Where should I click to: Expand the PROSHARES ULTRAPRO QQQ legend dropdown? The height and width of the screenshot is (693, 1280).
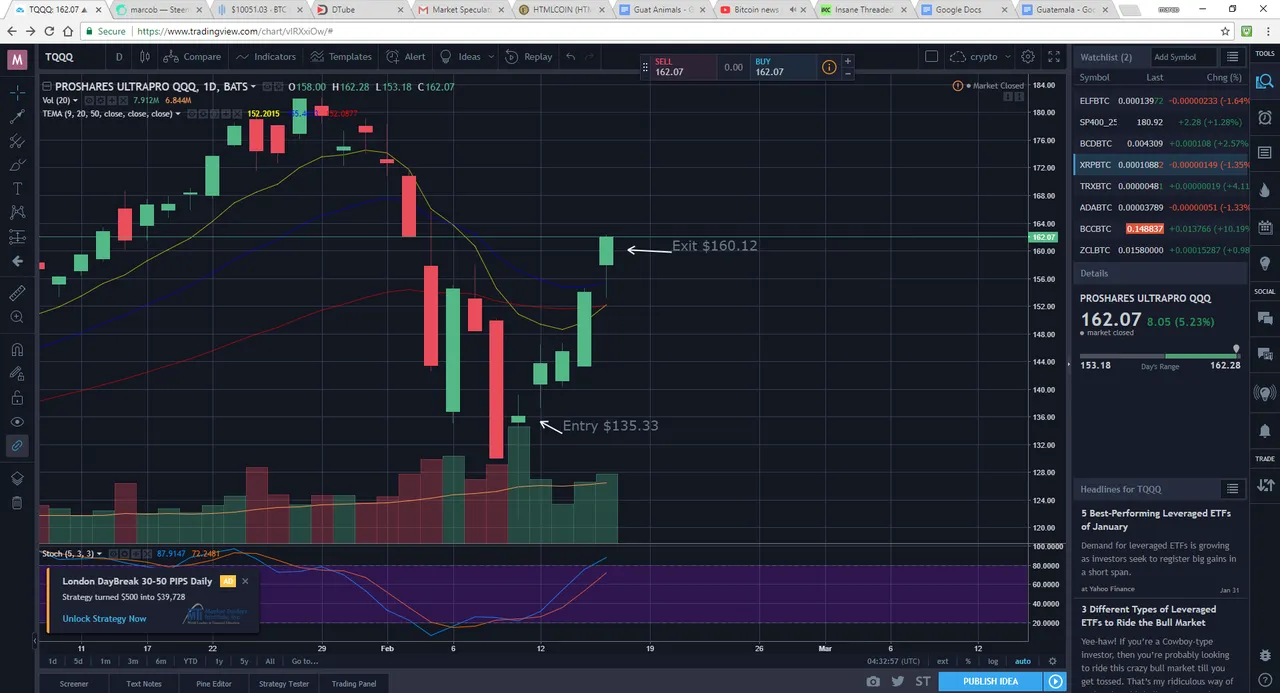pyautogui.click(x=253, y=87)
